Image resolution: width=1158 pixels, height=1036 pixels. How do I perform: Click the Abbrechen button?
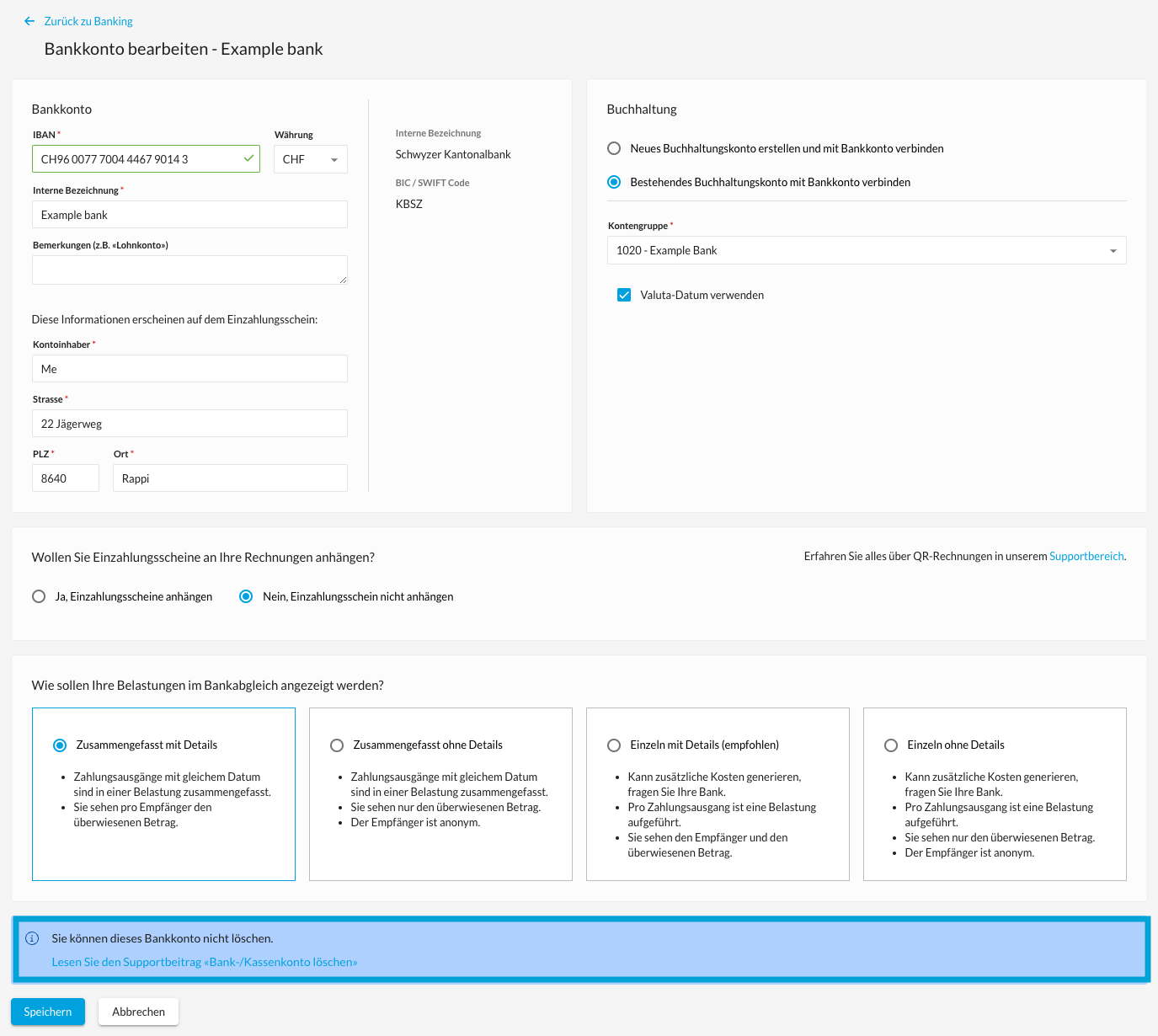click(x=139, y=1012)
